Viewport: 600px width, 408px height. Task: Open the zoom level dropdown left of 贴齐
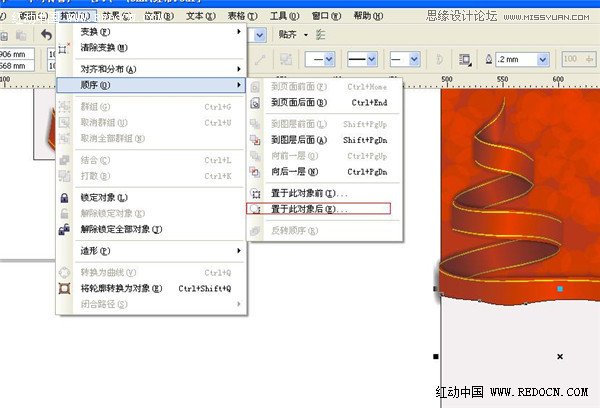click(260, 35)
